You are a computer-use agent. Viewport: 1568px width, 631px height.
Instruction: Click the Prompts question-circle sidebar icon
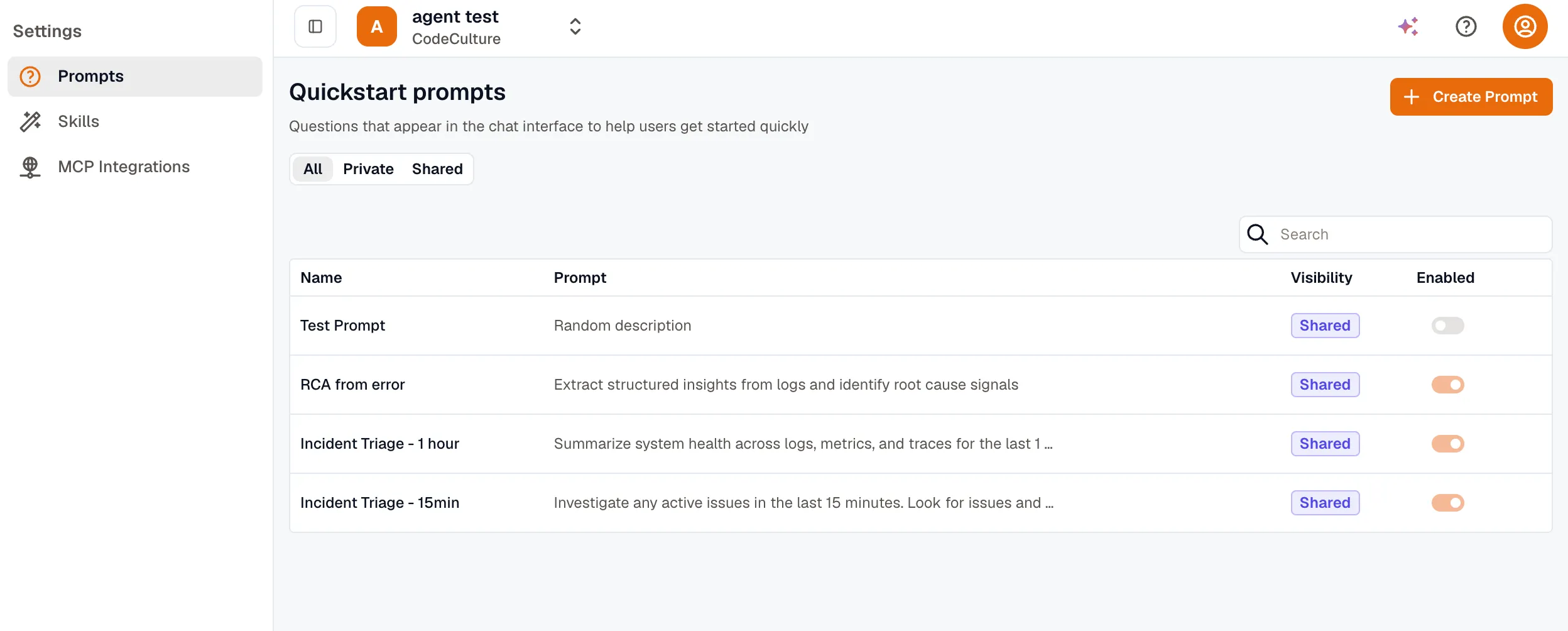pos(30,77)
